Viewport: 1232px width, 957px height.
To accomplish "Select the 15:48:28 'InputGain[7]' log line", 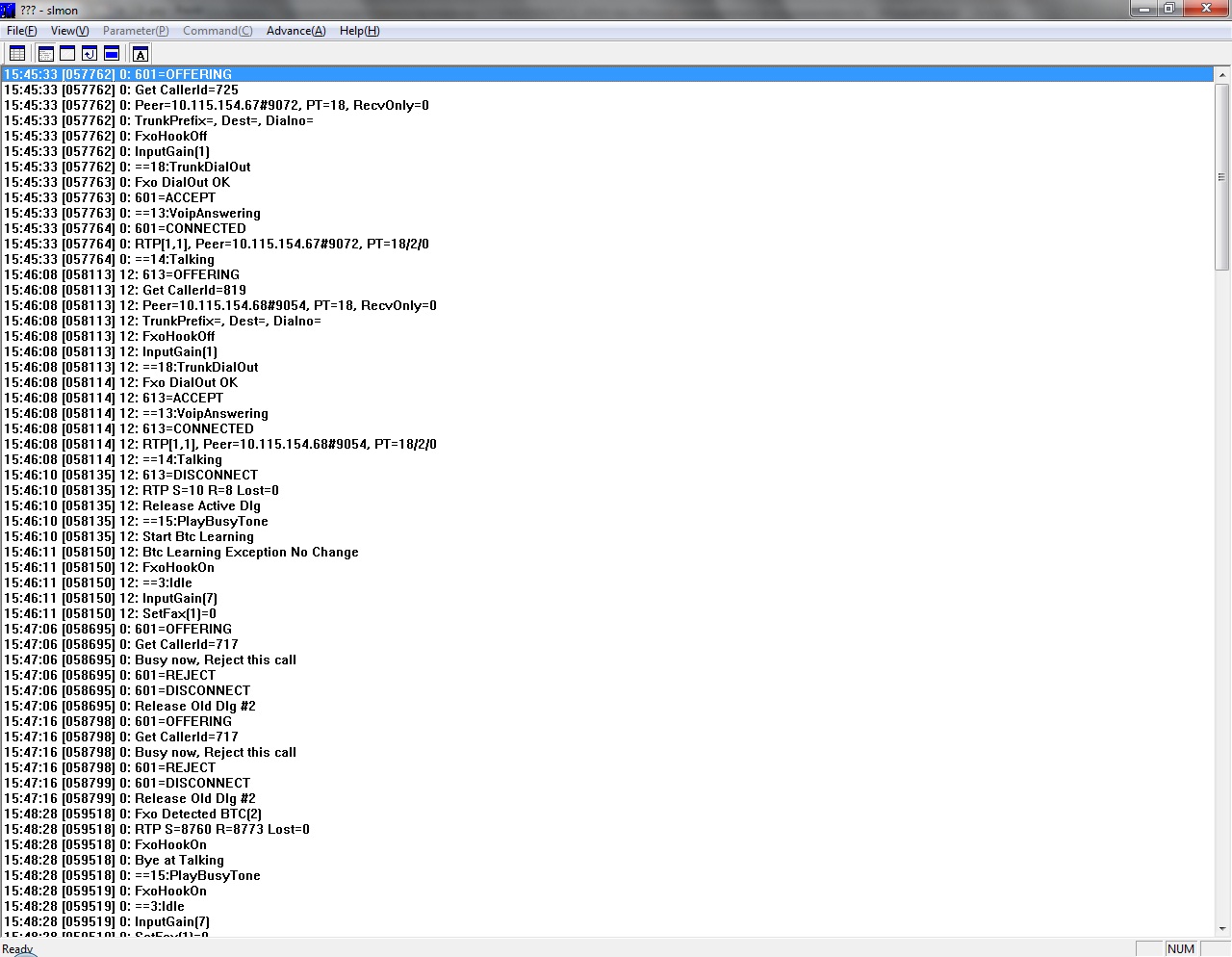I will tap(607, 921).
